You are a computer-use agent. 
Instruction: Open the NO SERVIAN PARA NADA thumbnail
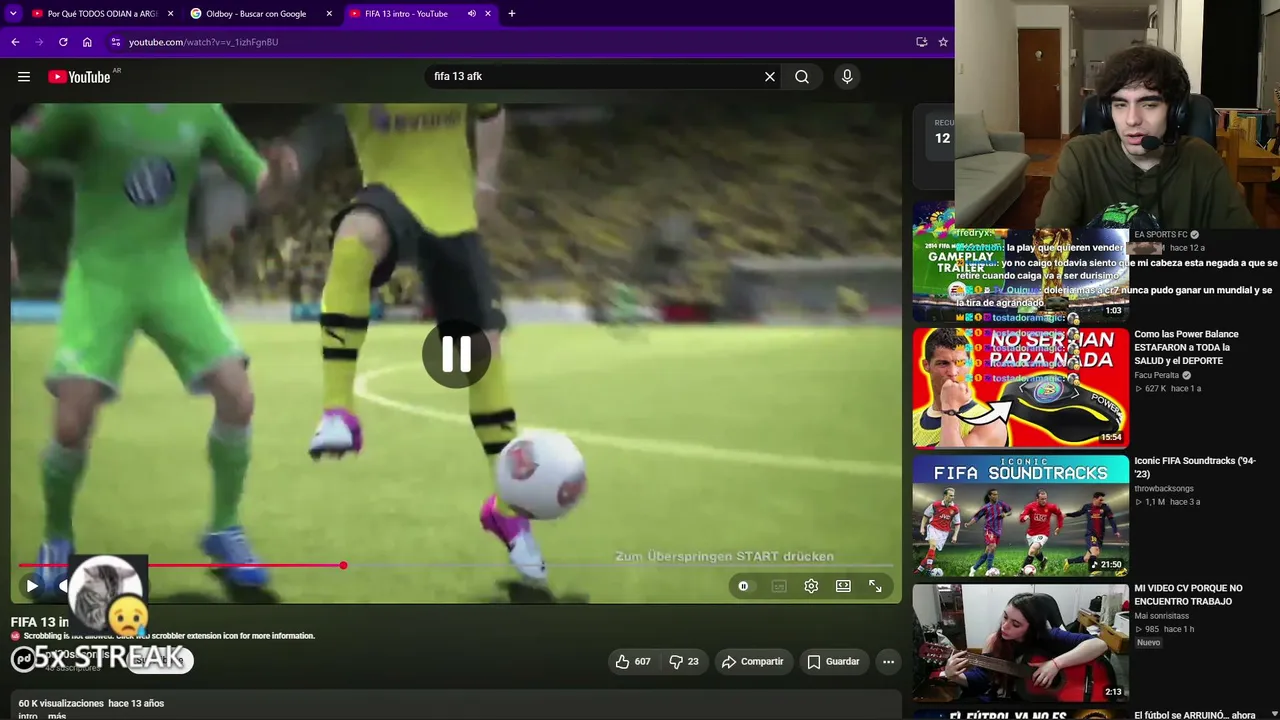pyautogui.click(x=1020, y=388)
